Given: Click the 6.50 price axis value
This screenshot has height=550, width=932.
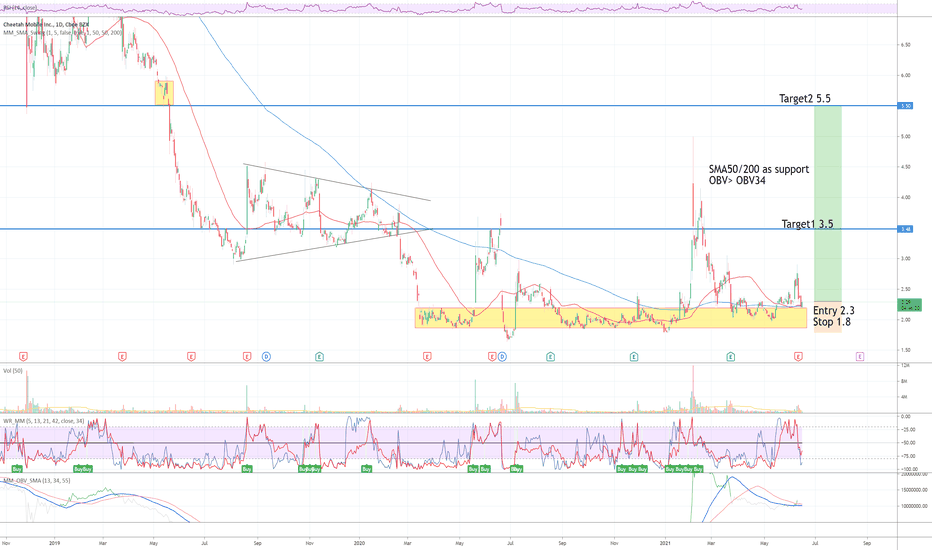Looking at the screenshot, I should tap(905, 45).
